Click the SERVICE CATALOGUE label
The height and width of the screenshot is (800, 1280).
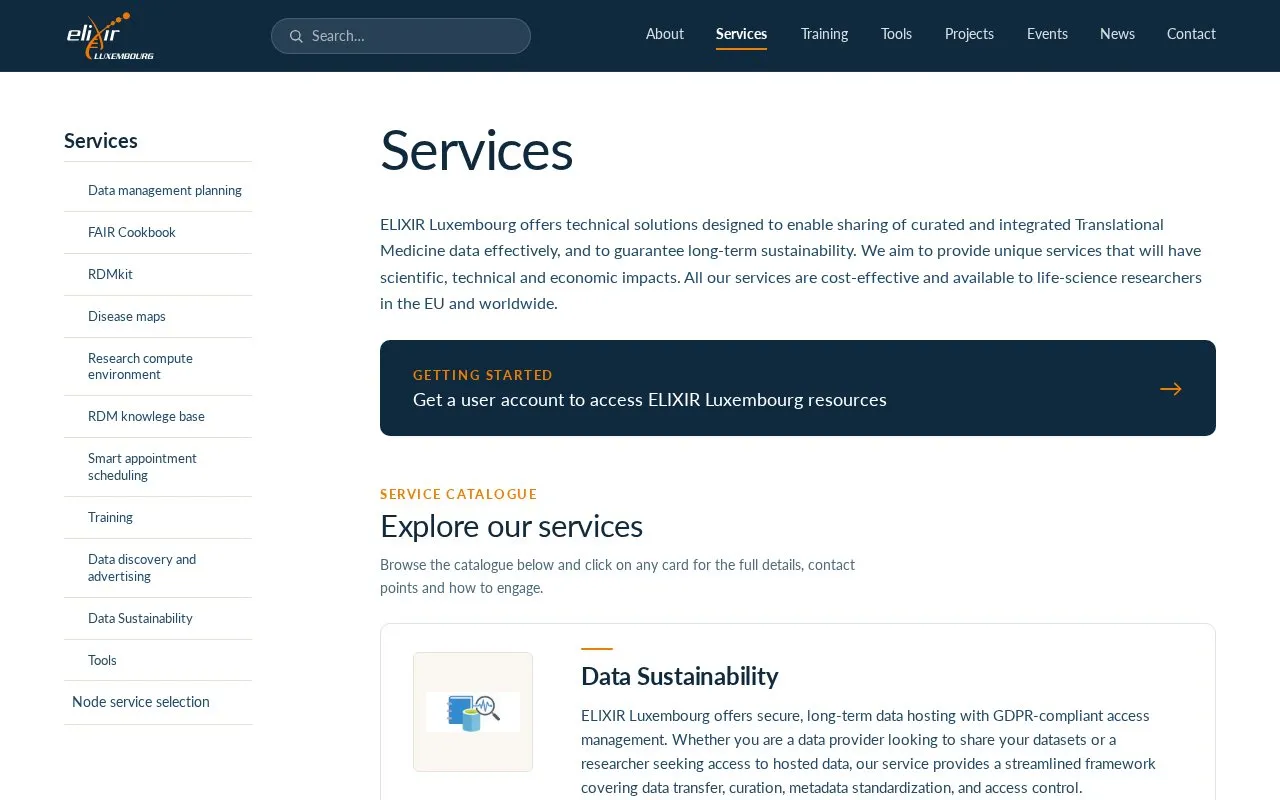[459, 494]
